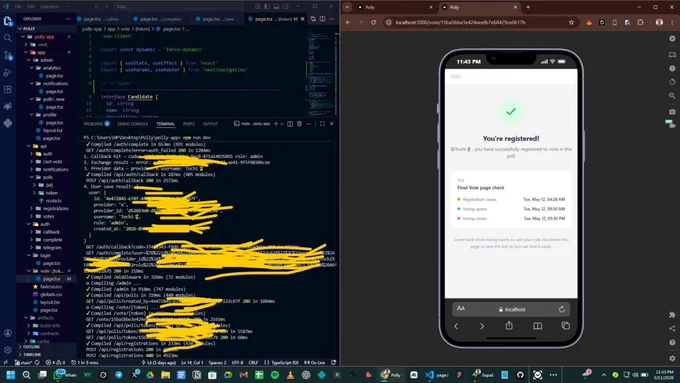Click the editor minimap

click(321, 74)
